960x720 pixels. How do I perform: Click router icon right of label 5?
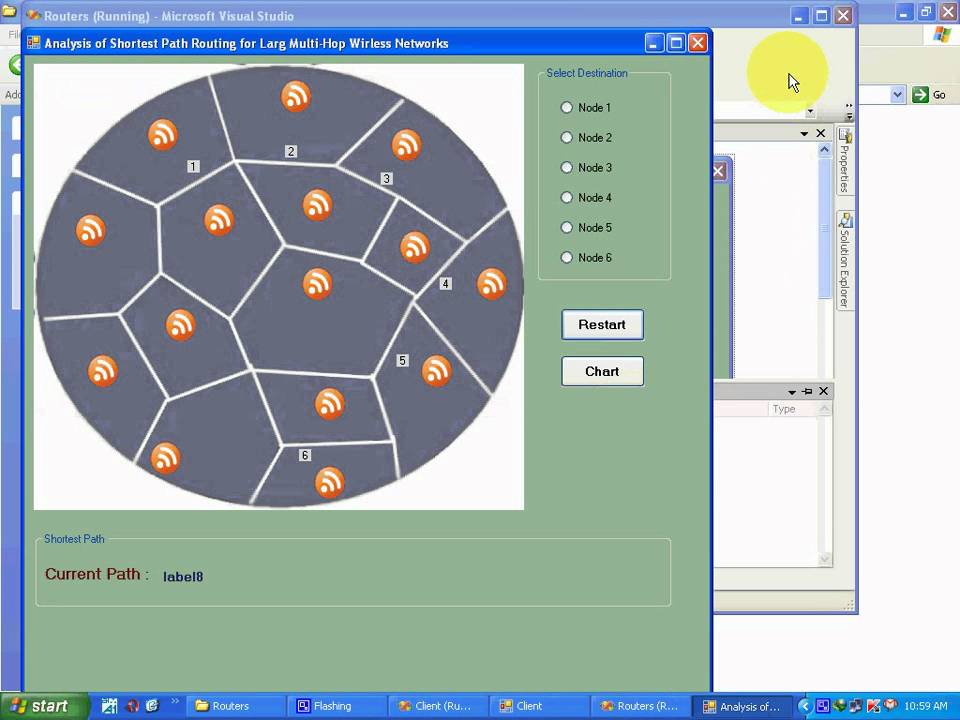tap(437, 371)
